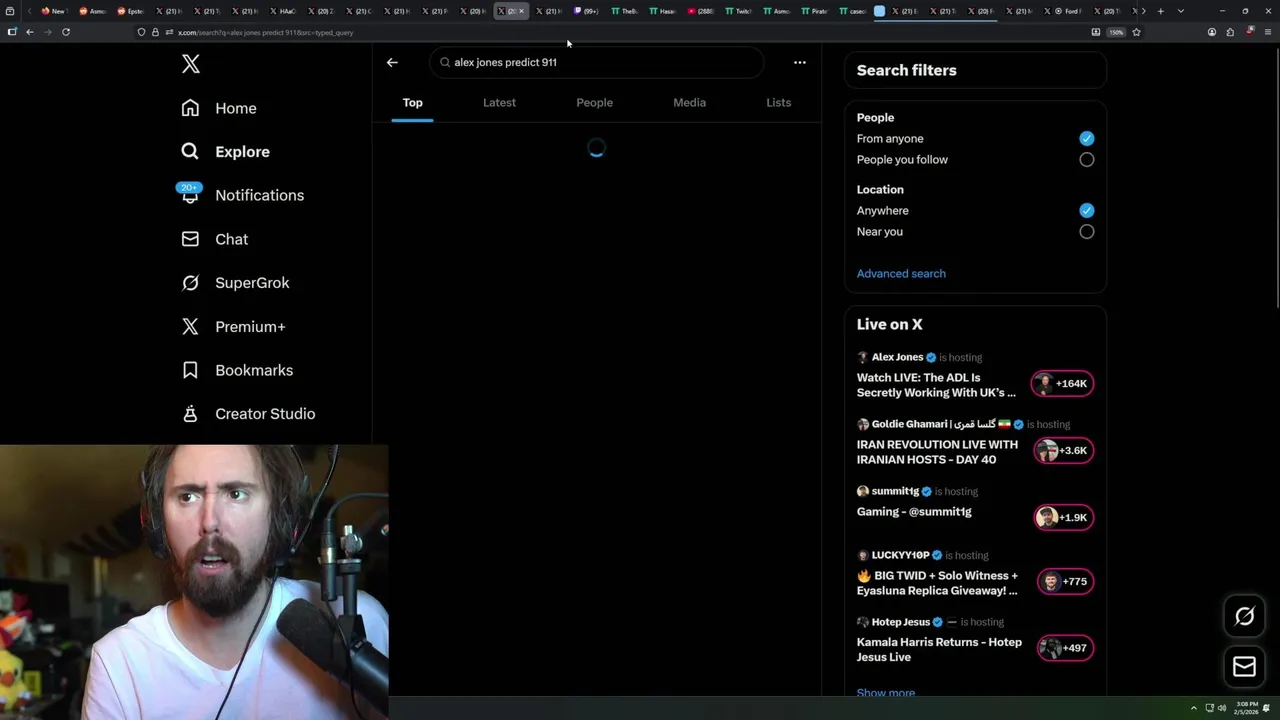The height and width of the screenshot is (720, 1280).
Task: Open Kamala Harris Returns Hotep Jesus Live
Action: point(939,650)
